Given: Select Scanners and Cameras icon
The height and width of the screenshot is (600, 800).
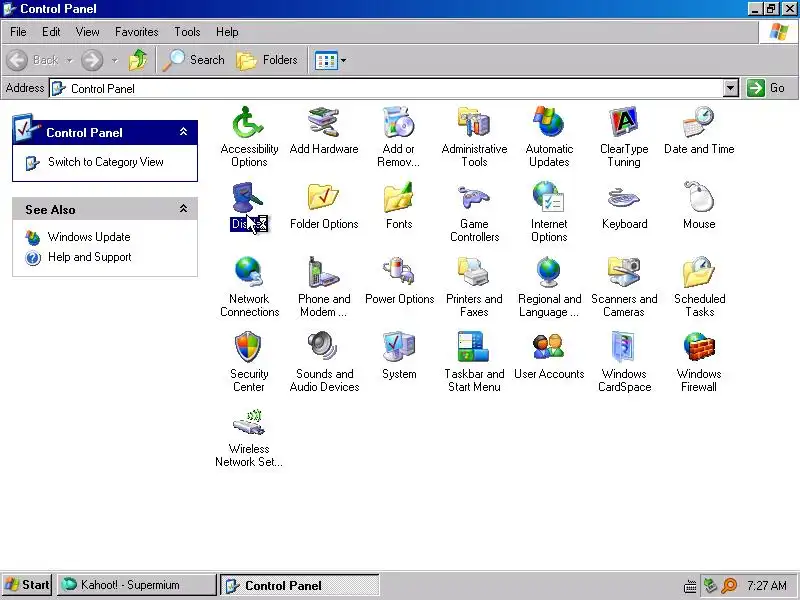Looking at the screenshot, I should click(623, 273).
